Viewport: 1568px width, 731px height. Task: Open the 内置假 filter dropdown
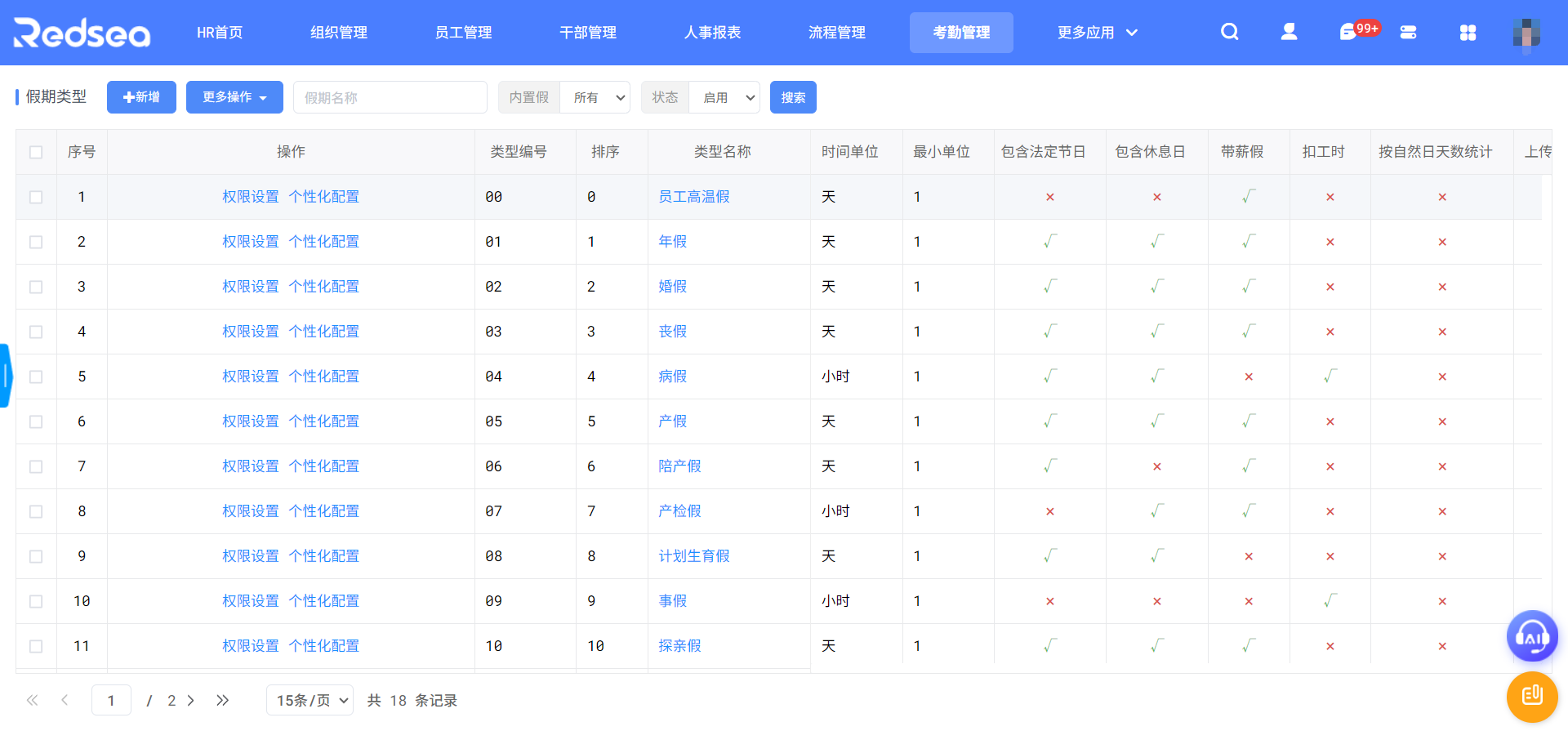pos(595,97)
